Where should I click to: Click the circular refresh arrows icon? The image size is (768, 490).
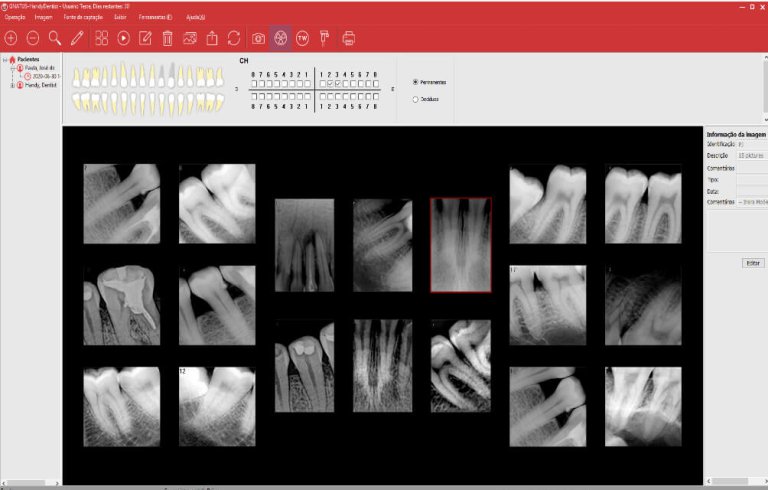(x=233, y=38)
